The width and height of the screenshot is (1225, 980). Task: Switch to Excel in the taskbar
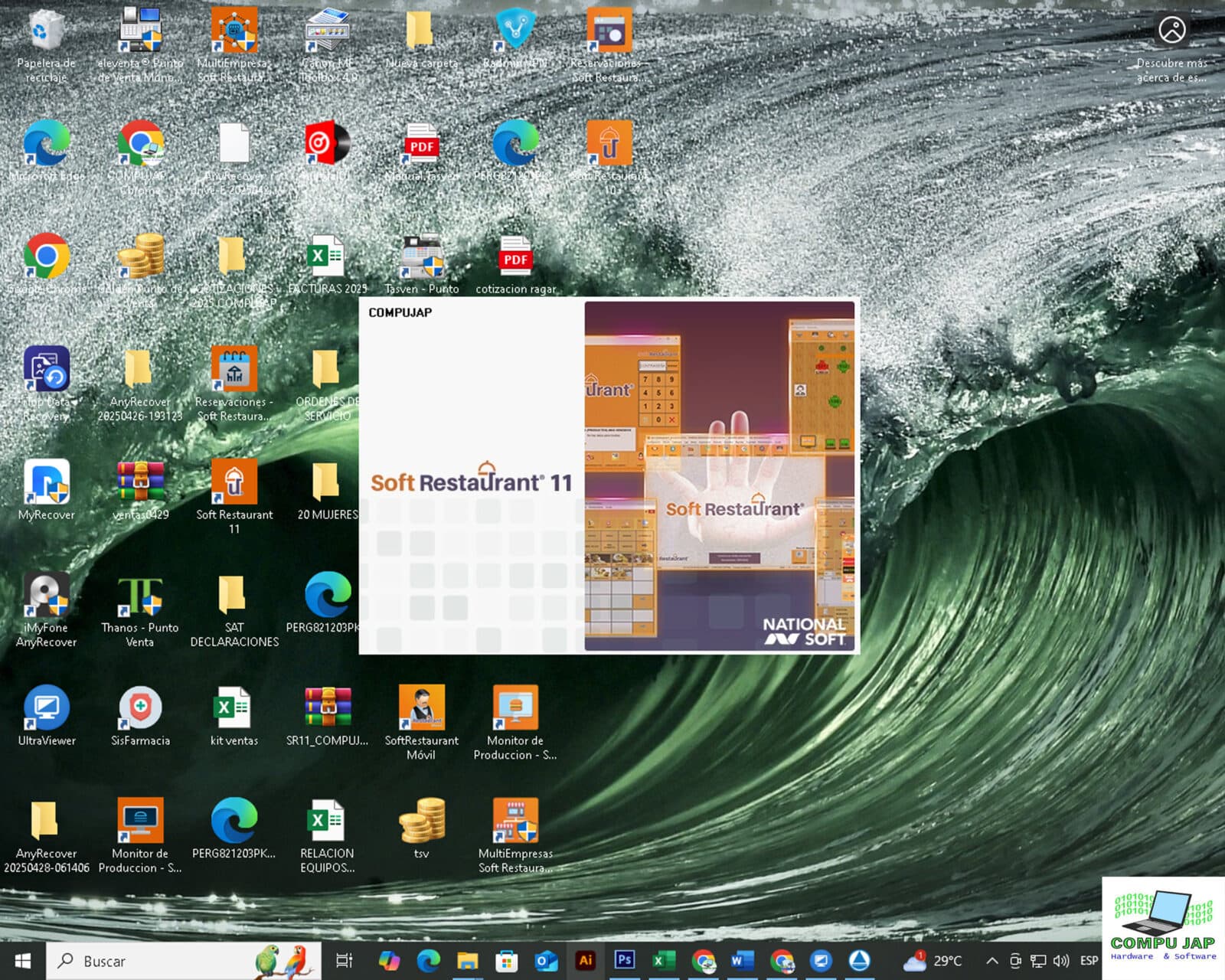point(663,960)
